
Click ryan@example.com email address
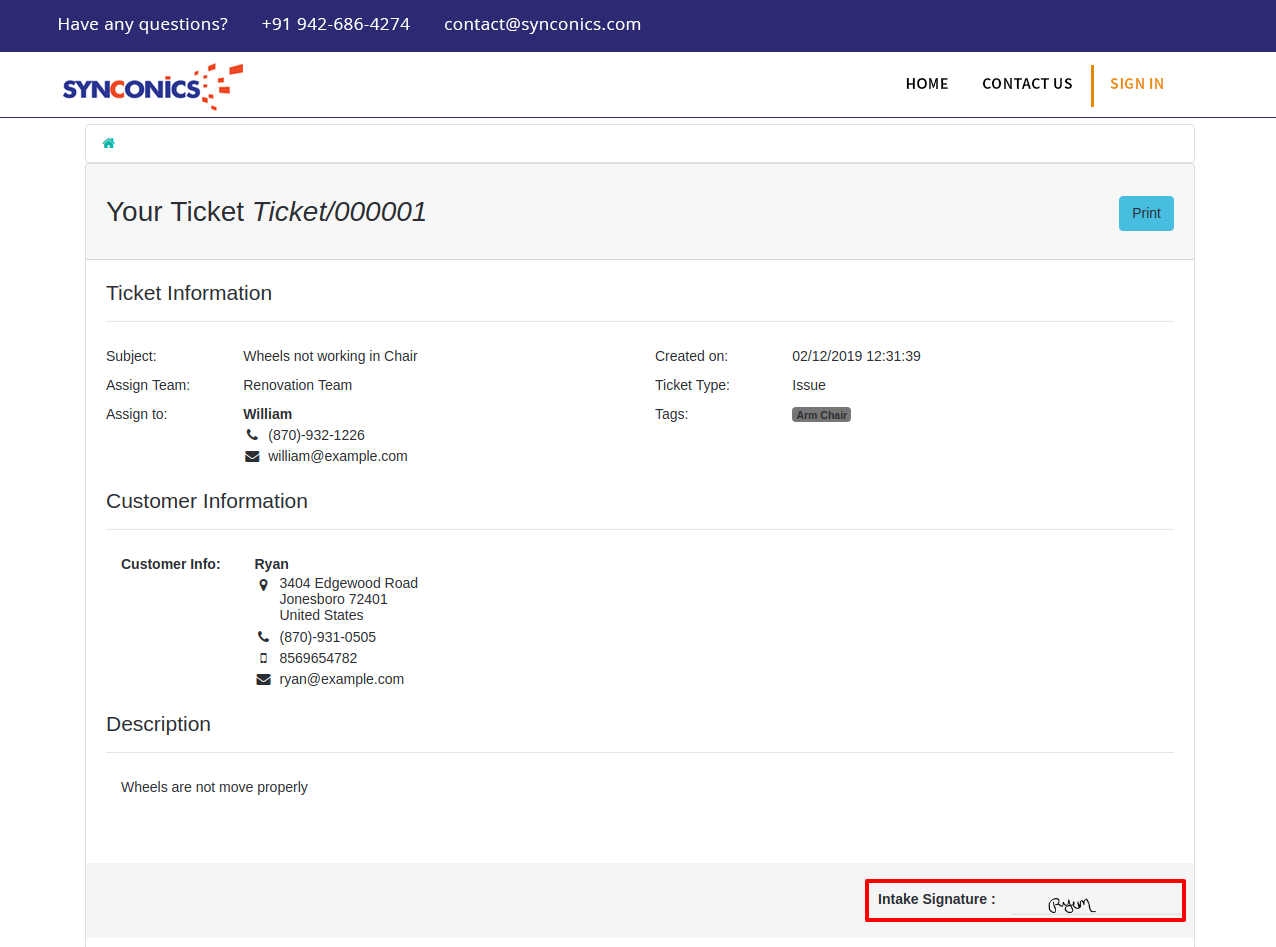pos(341,679)
